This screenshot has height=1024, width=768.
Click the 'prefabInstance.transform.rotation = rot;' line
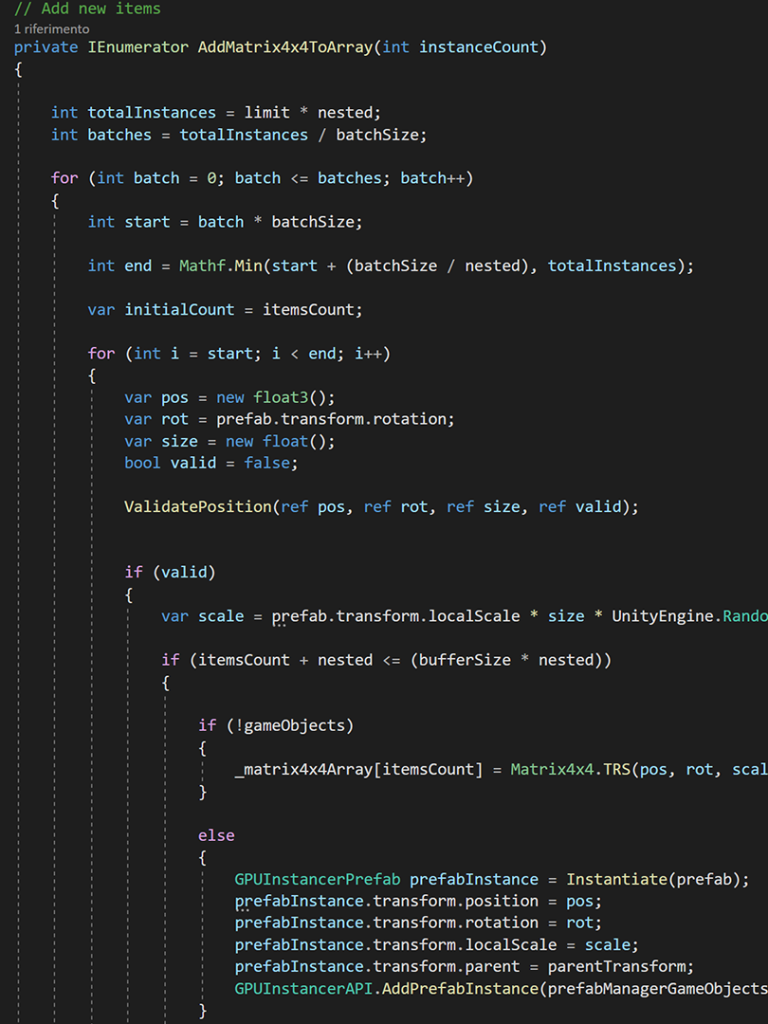tap(418, 923)
